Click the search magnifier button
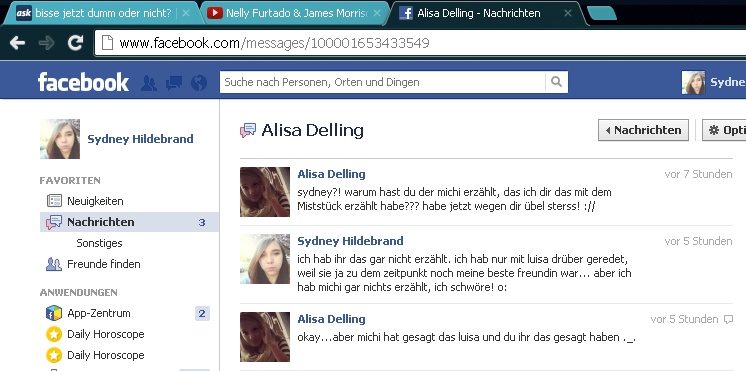This screenshot has height=371, width=746. [557, 82]
